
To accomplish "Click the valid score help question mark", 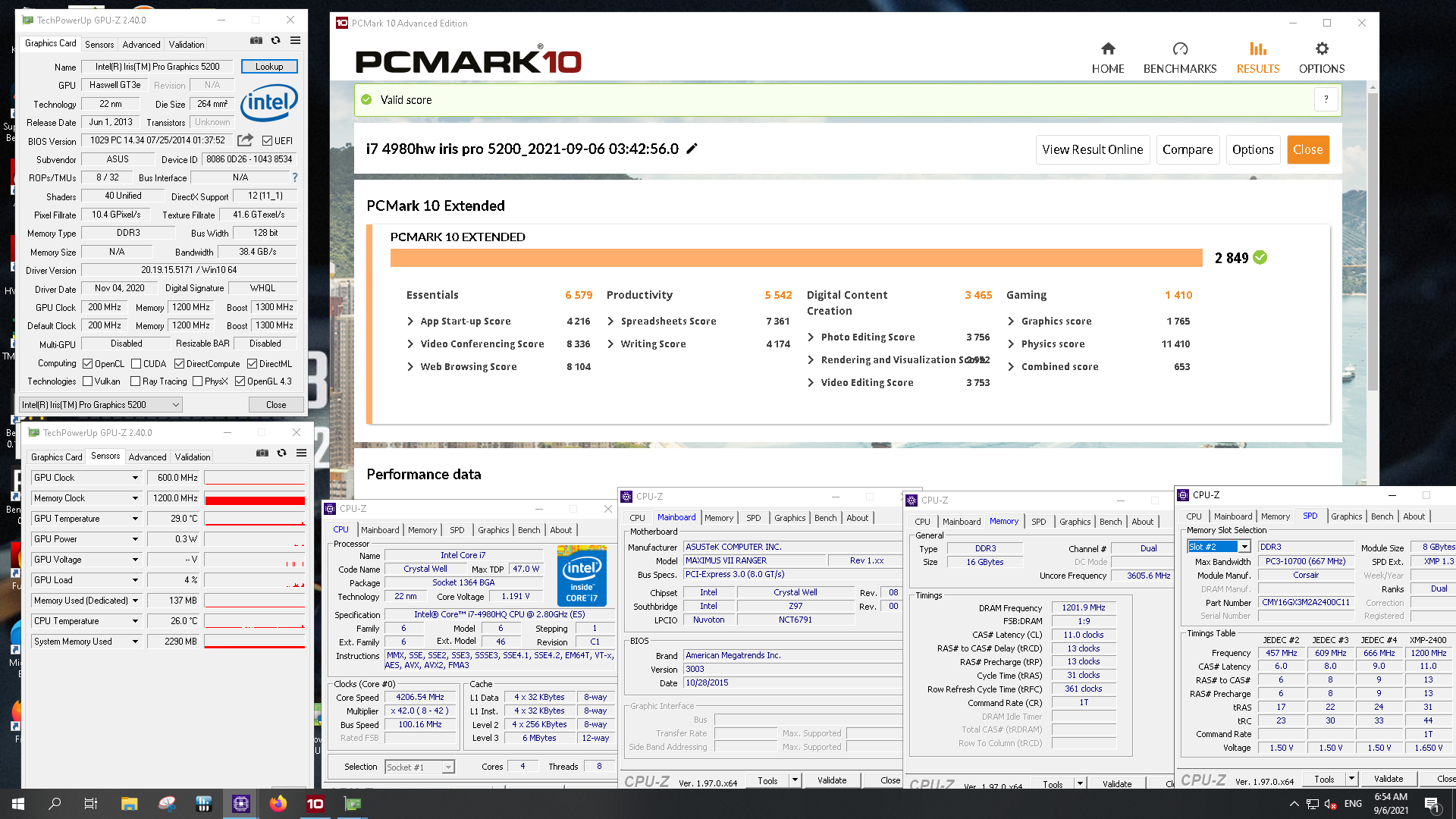I will pos(1326,99).
